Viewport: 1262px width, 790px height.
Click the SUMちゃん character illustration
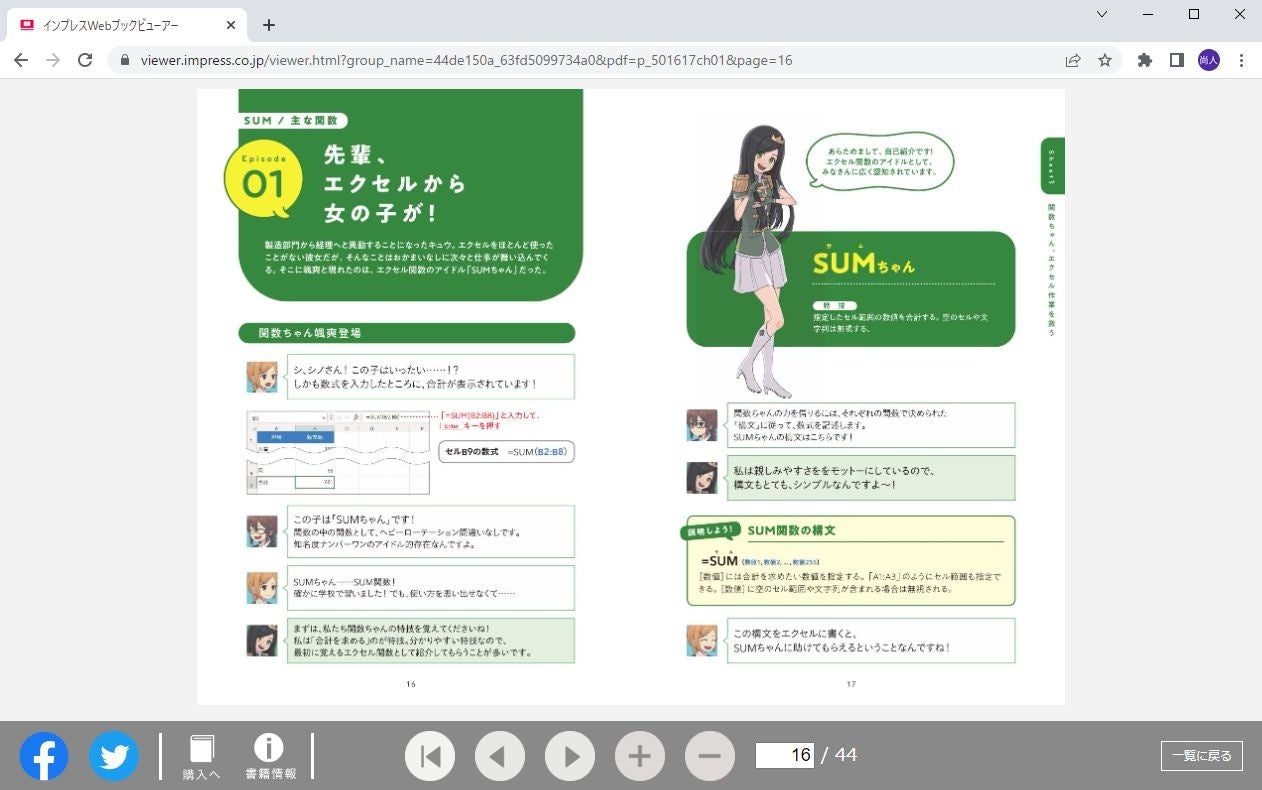coord(753,260)
